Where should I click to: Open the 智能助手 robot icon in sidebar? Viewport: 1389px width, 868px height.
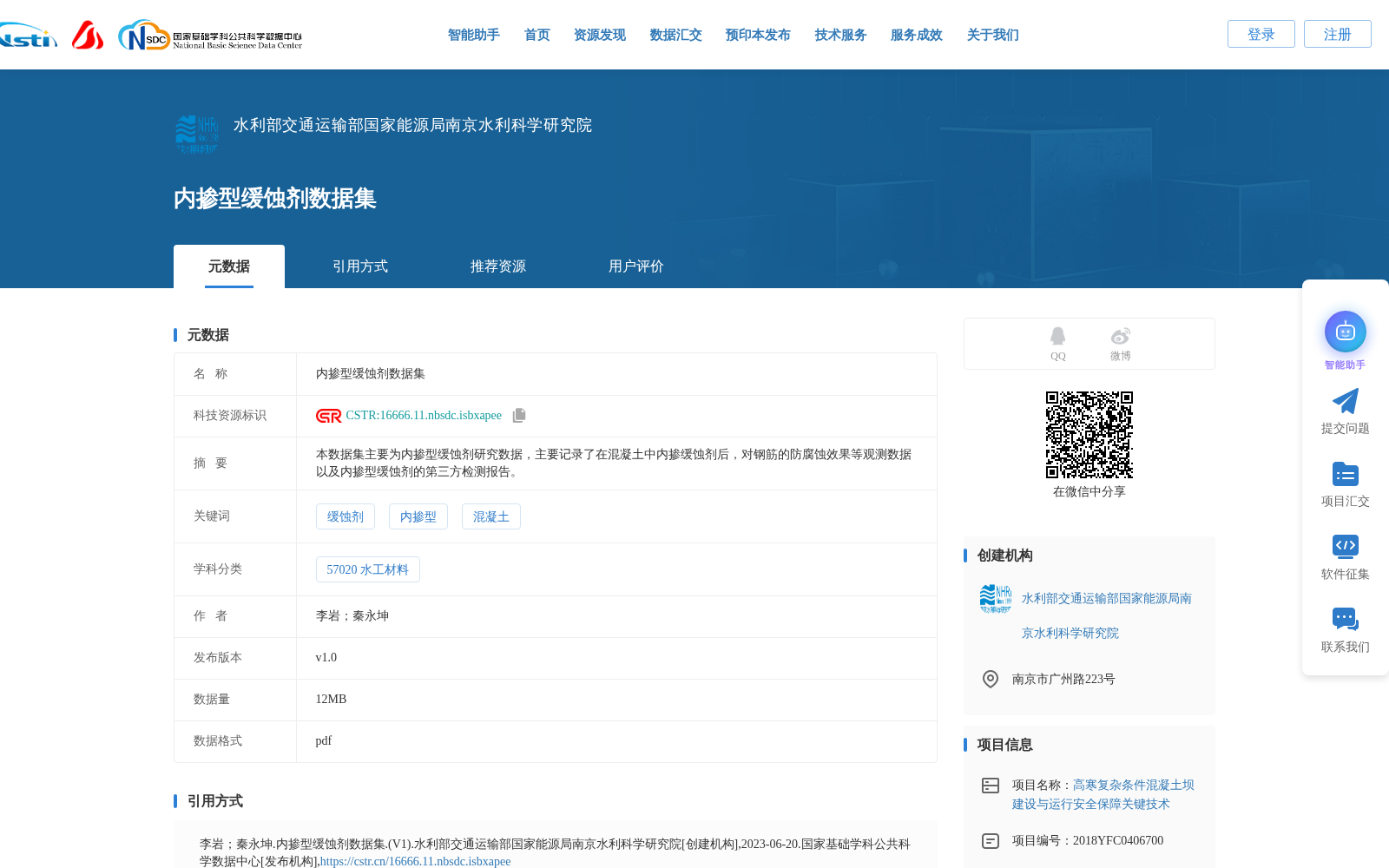point(1345,332)
